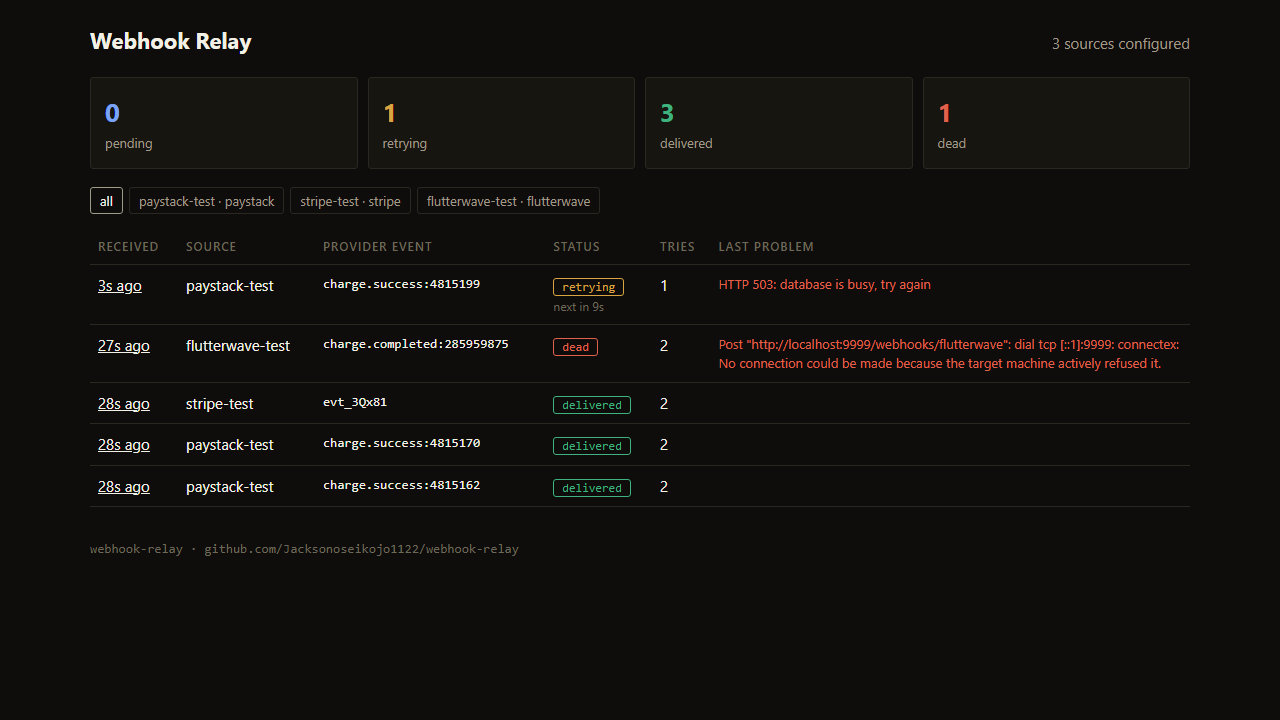This screenshot has height=720, width=1280.
Task: Open '28s ago' link for charge.success:4815170 row
Action: coord(124,445)
